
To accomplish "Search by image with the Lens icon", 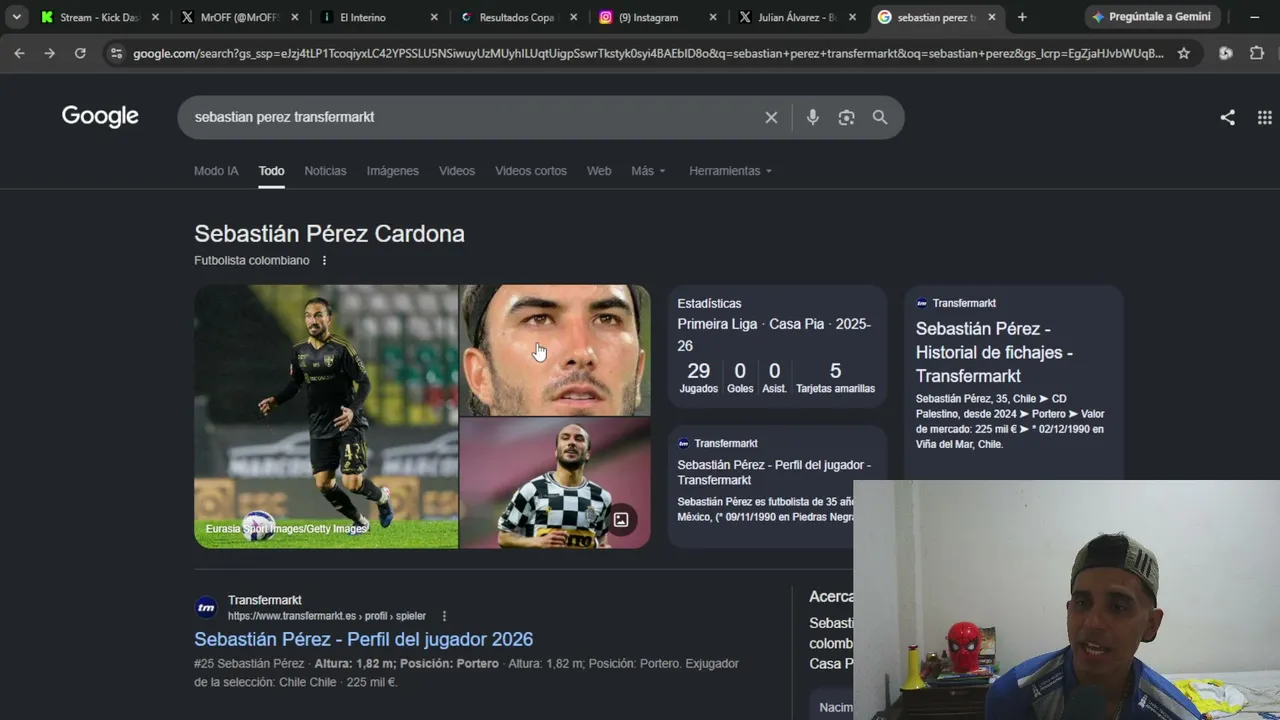I will 846,117.
